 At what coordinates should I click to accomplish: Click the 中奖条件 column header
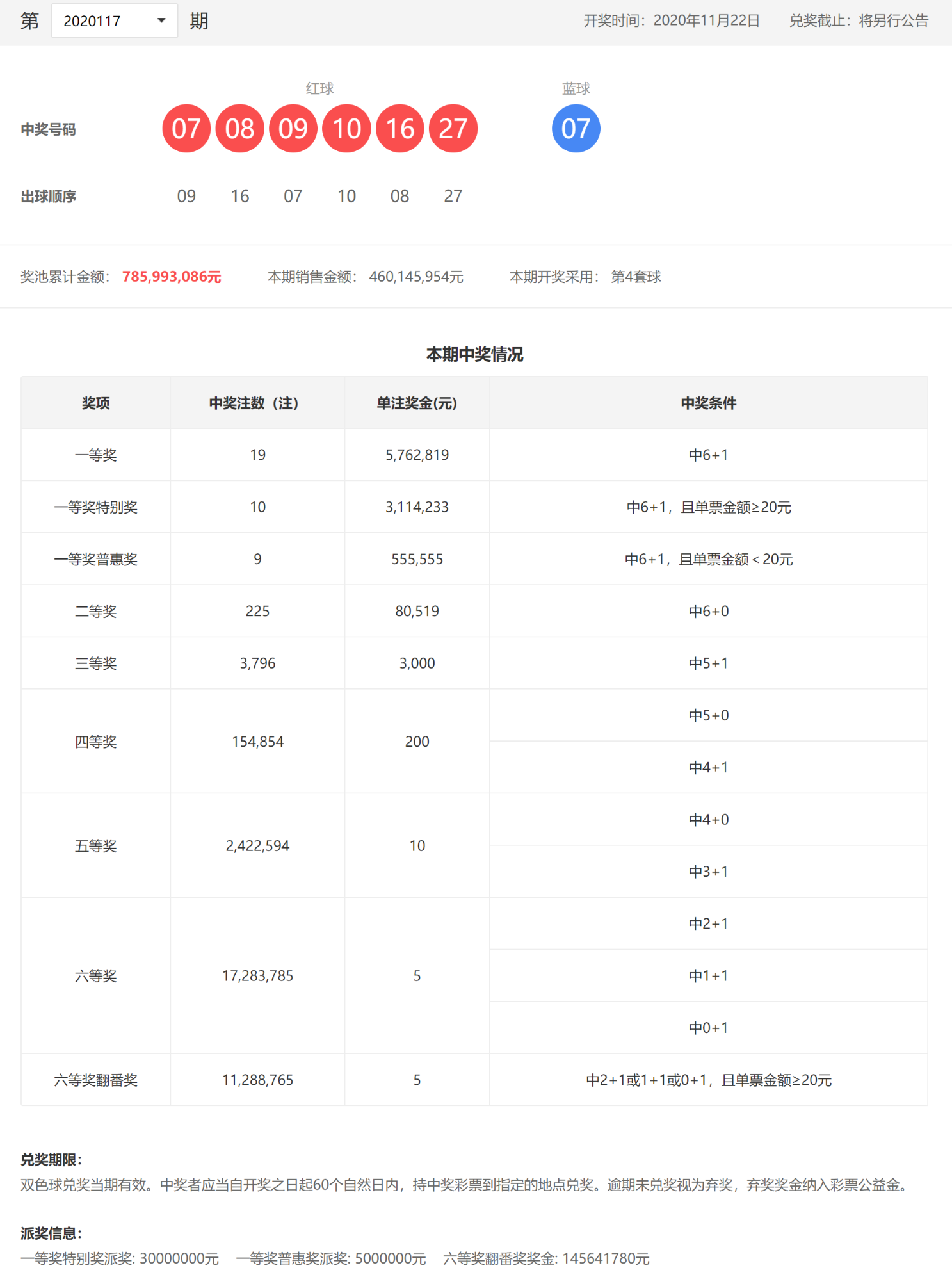[x=708, y=403]
